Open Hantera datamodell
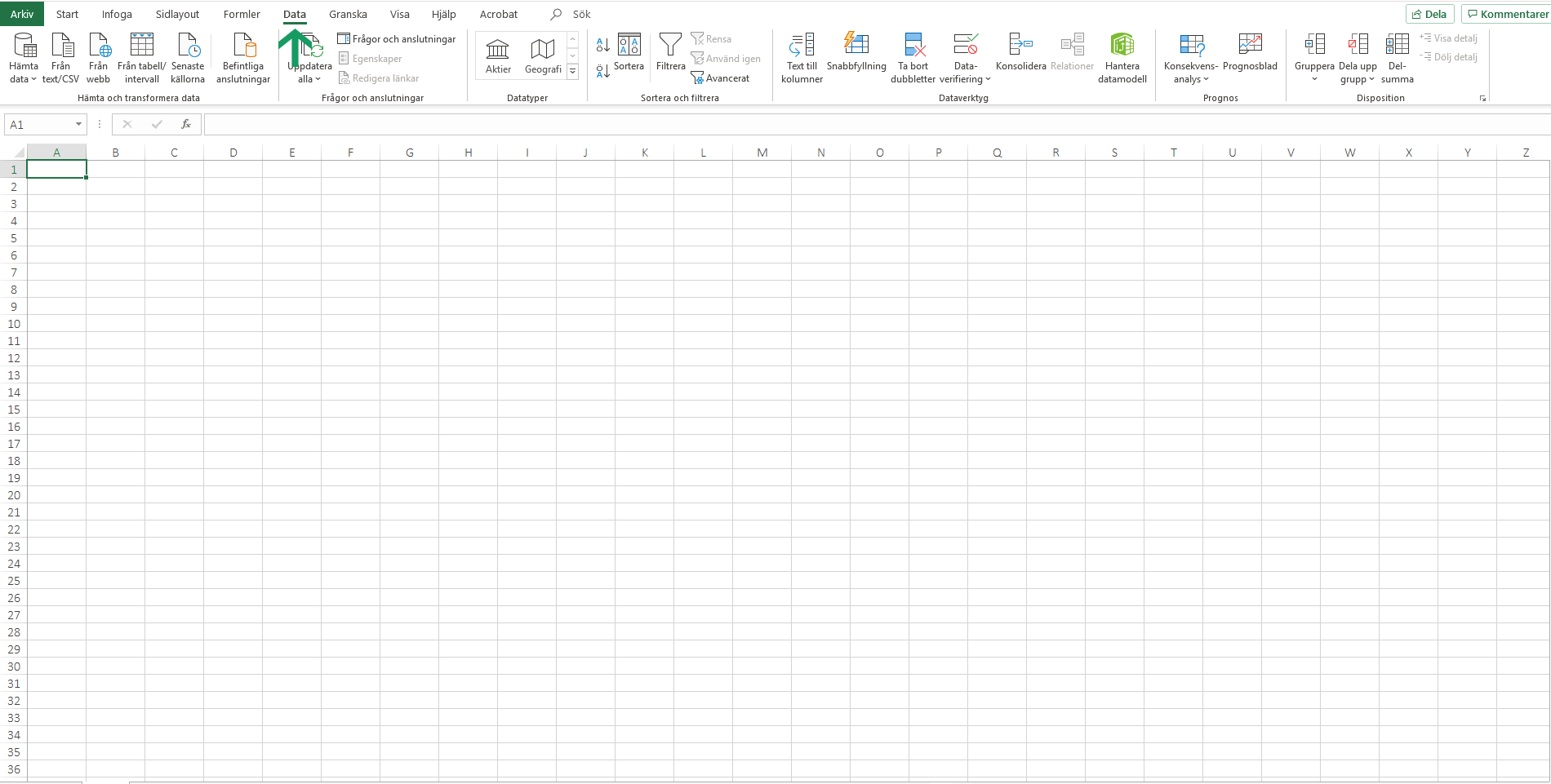Viewport: 1551px width, 784px height. 1122,58
